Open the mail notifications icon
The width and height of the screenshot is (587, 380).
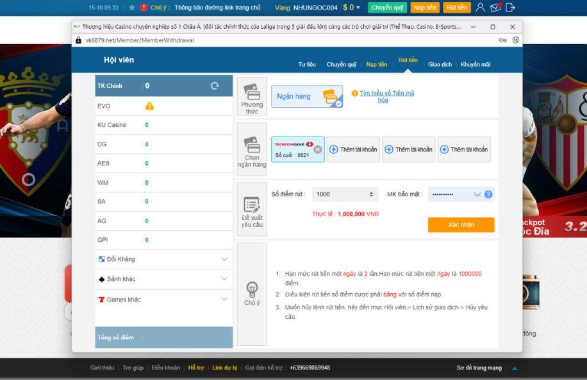coord(495,7)
